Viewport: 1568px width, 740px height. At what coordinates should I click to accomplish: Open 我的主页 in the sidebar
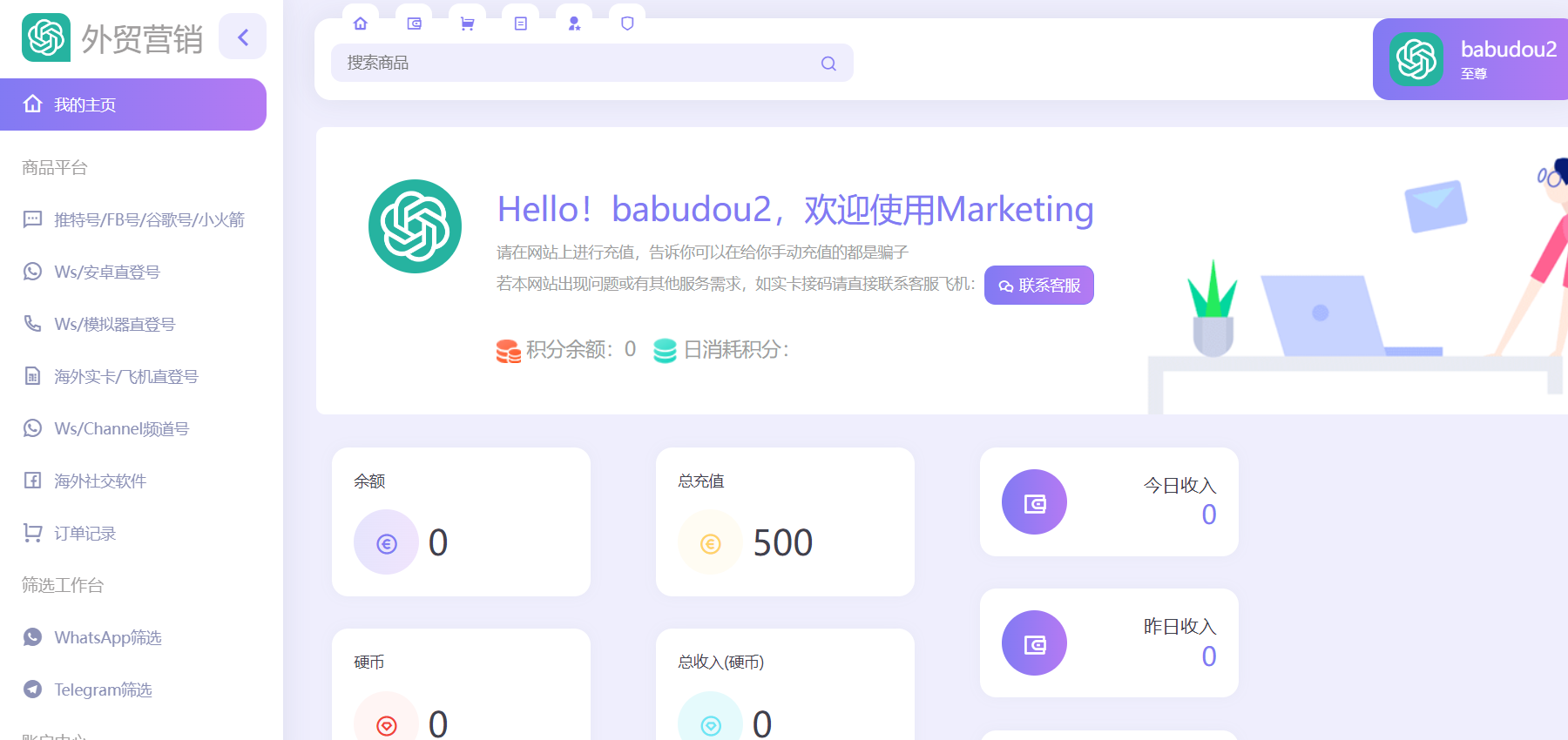tap(133, 104)
